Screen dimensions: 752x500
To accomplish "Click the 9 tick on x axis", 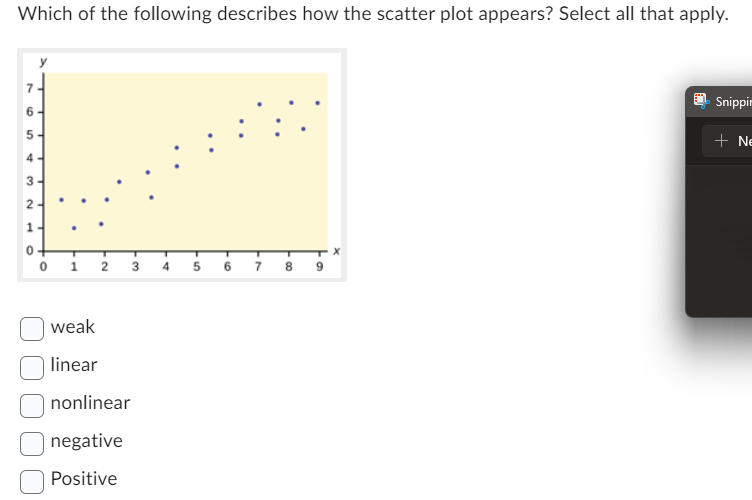I will (319, 267).
